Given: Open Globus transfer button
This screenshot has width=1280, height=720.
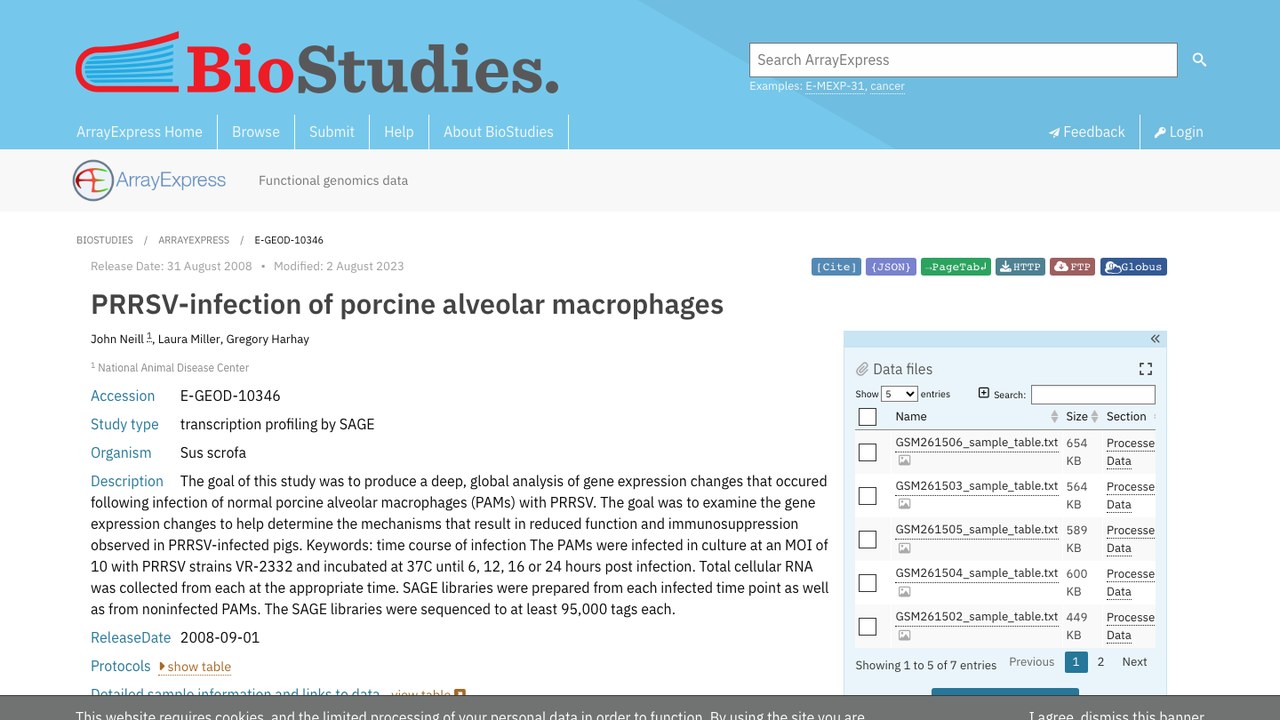Looking at the screenshot, I should [1133, 267].
